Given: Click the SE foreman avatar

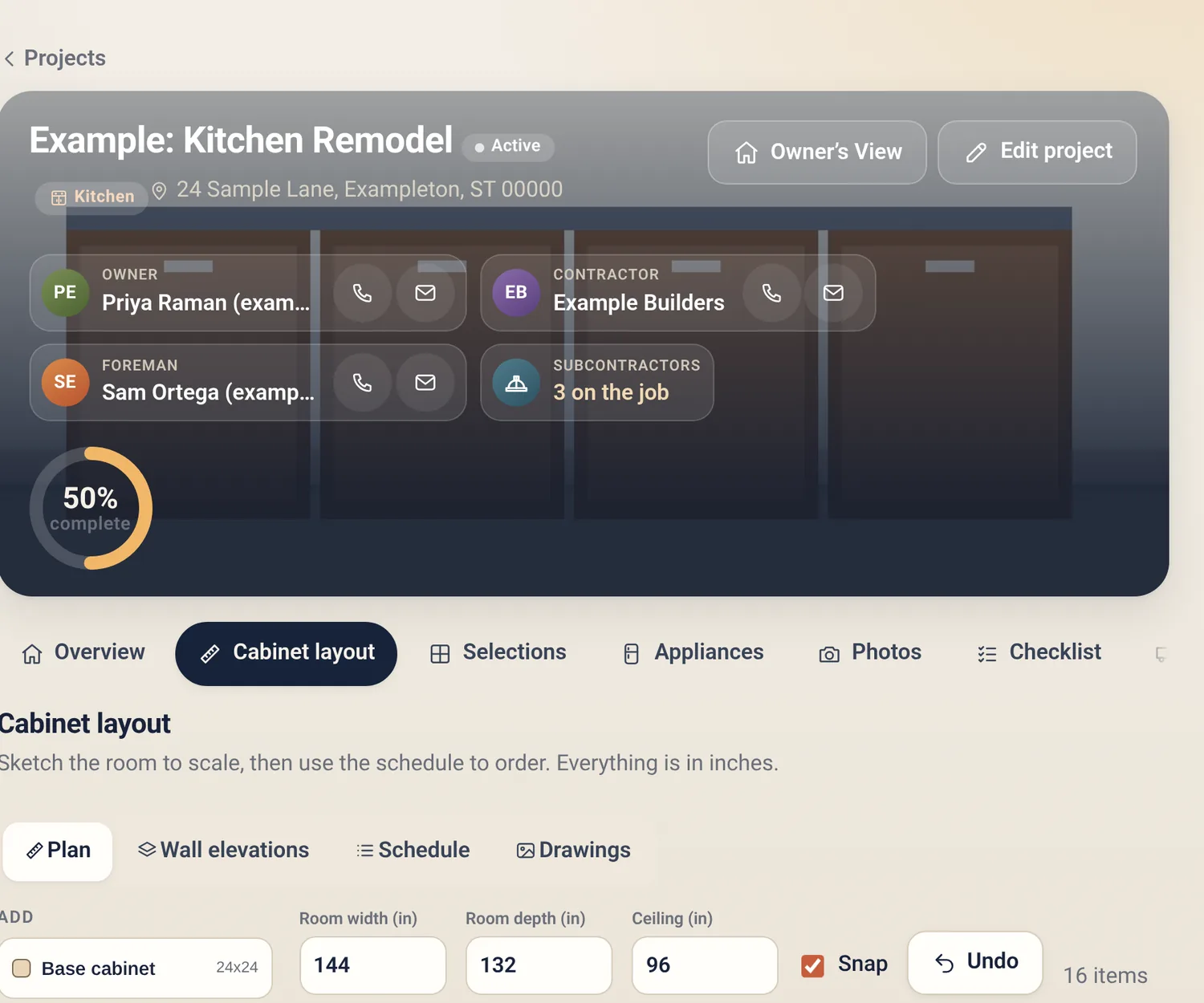Looking at the screenshot, I should click(x=65, y=383).
